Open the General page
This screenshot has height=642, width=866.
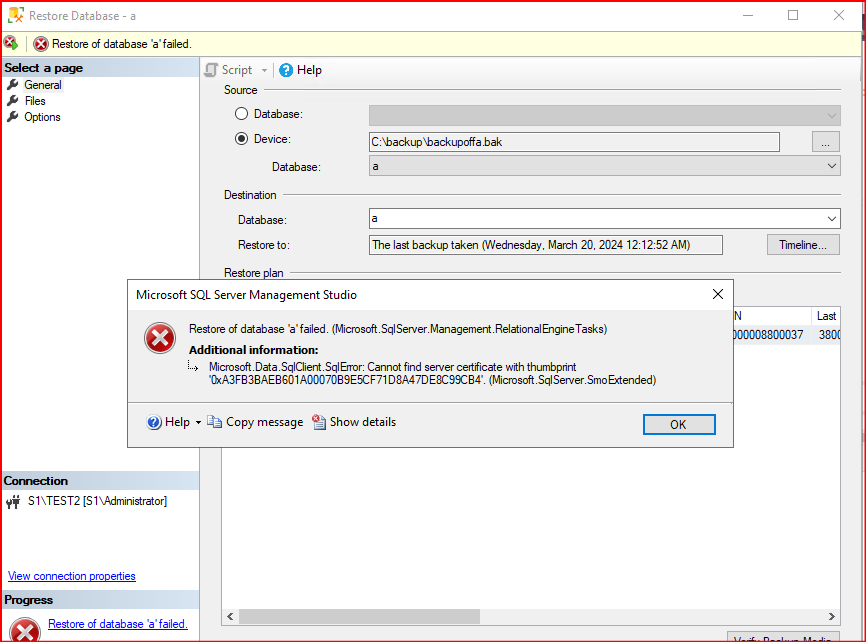click(42, 85)
